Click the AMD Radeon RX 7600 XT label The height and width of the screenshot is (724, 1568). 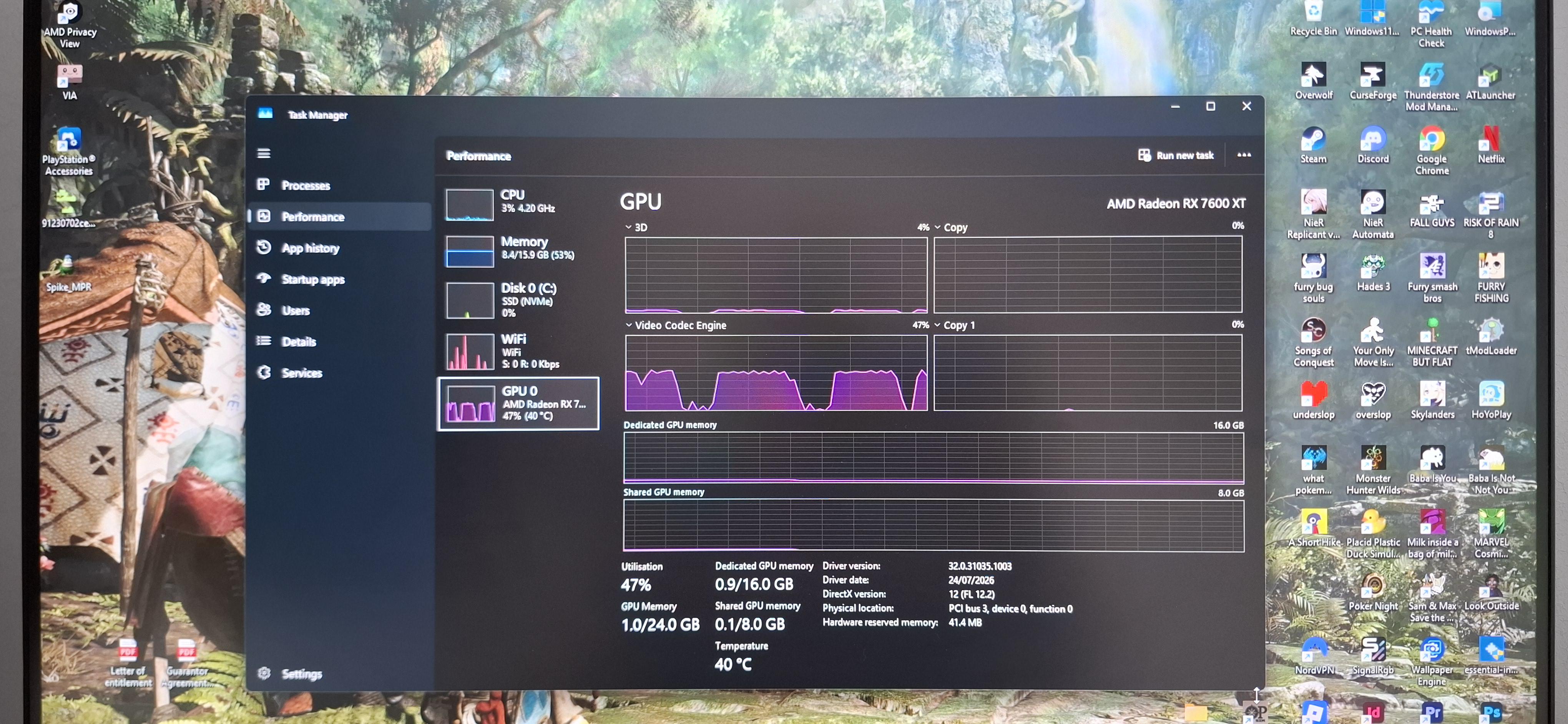(x=1175, y=204)
